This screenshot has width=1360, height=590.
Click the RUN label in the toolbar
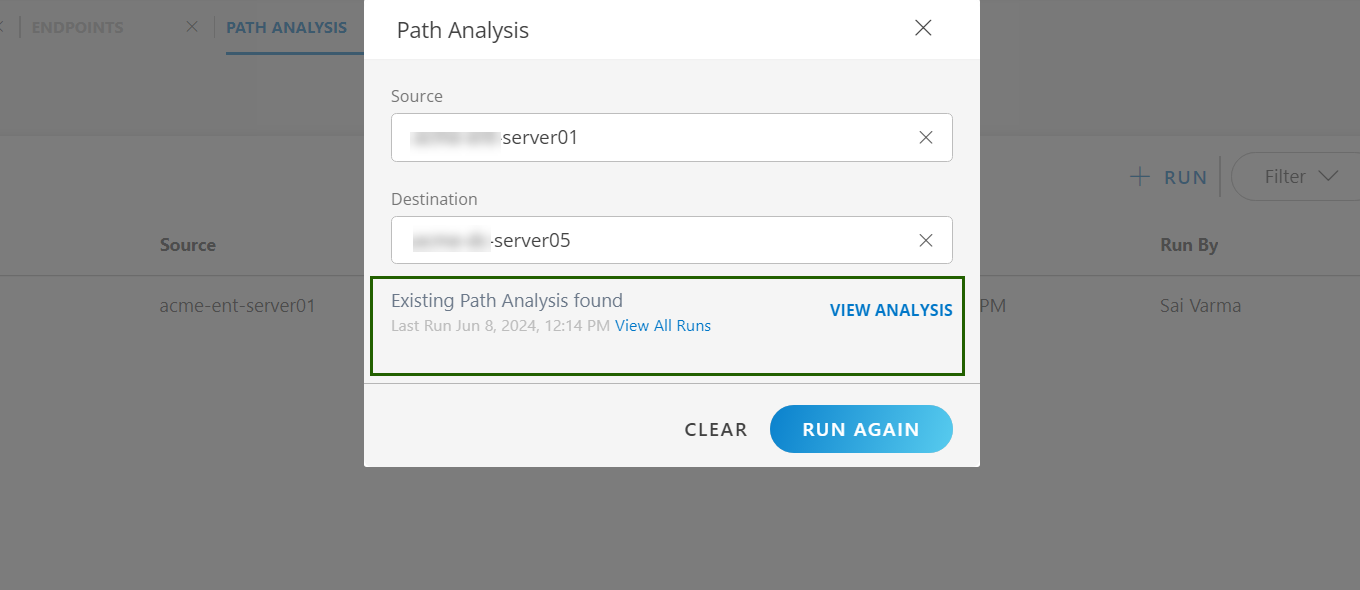[x=1186, y=178]
